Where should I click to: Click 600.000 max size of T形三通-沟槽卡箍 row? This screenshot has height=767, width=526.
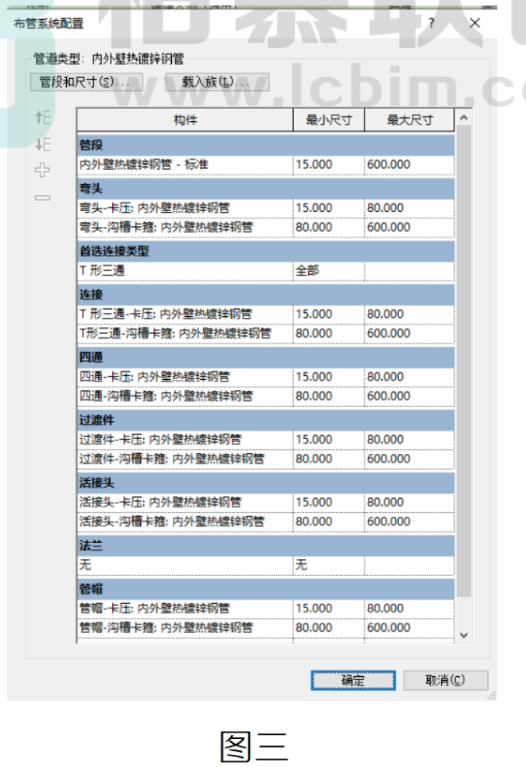pos(410,334)
